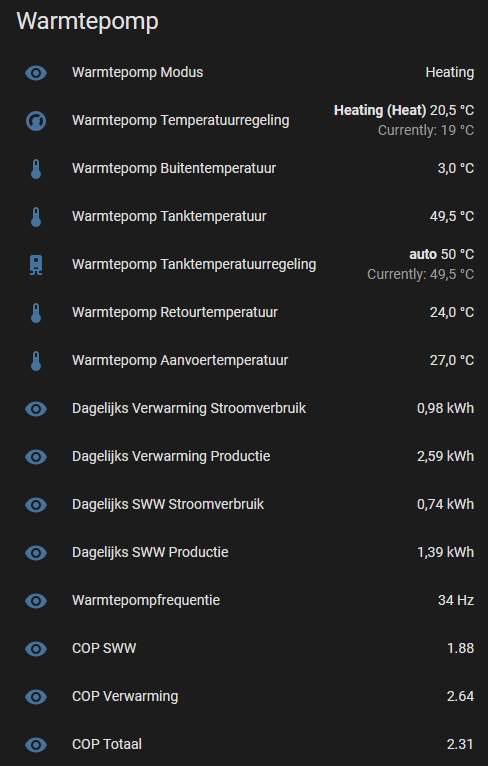Screen dimensions: 488x766
Task: Click the 0,74 kWh SWW Stroomverbruik value
Action: 445,504
